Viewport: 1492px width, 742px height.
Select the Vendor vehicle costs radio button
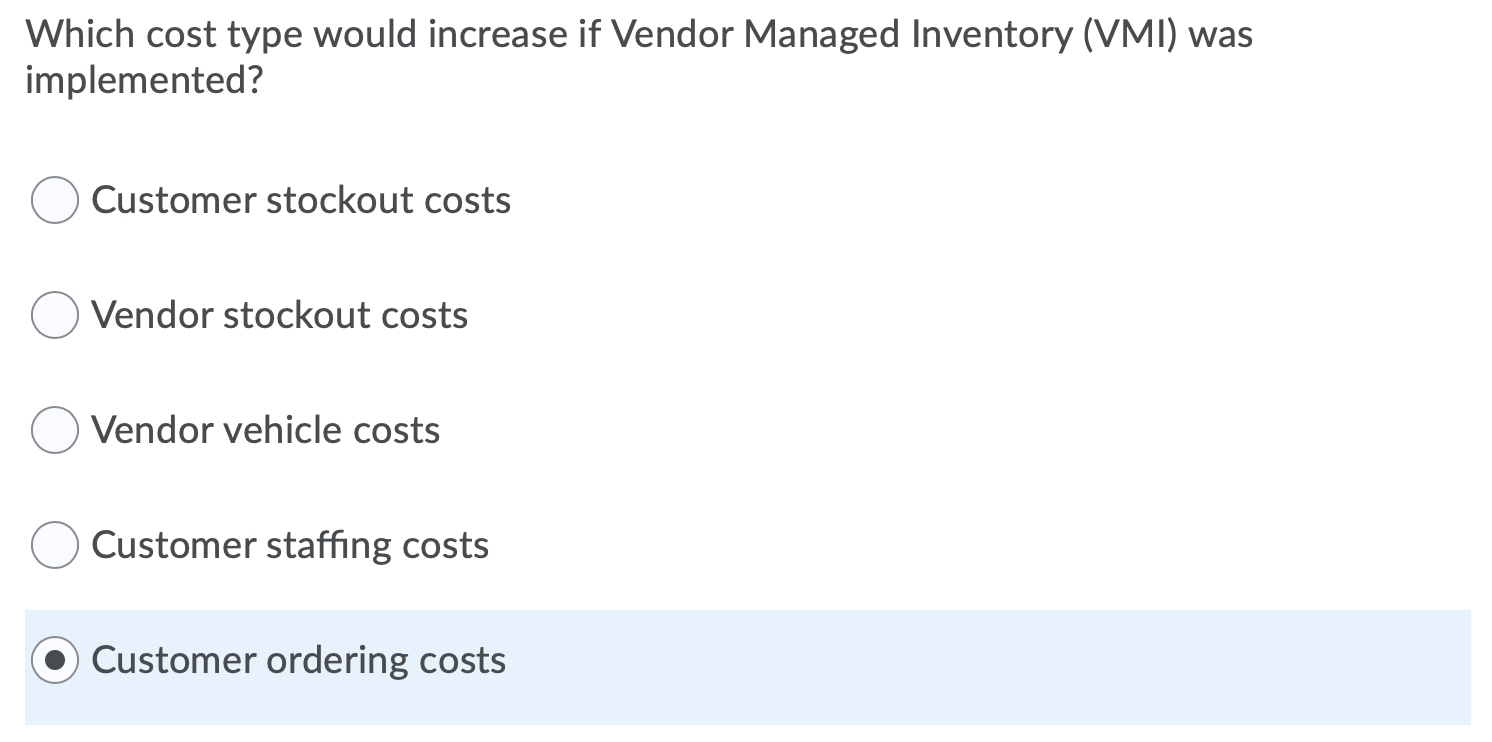[x=55, y=430]
